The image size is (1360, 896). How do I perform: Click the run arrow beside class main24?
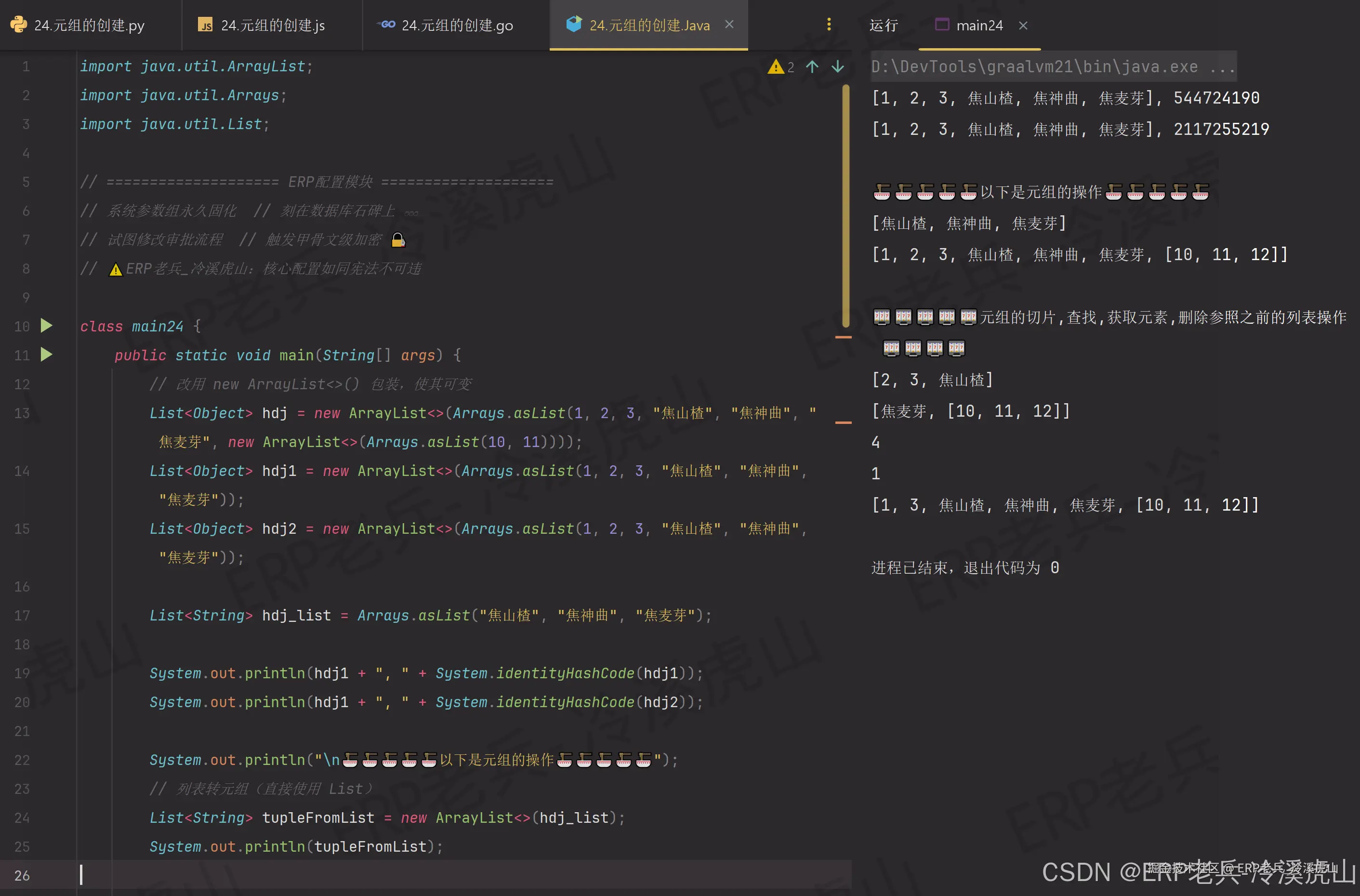46,326
